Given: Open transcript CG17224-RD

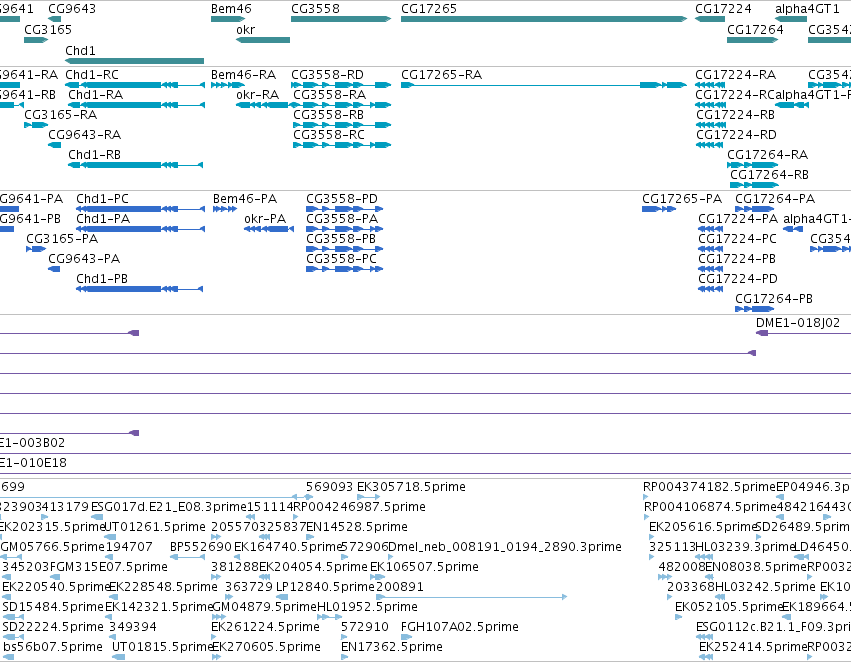Looking at the screenshot, I should coord(736,135).
